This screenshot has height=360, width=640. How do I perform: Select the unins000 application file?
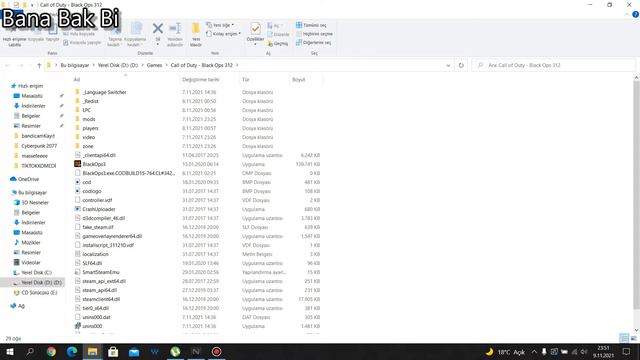tap(92, 326)
